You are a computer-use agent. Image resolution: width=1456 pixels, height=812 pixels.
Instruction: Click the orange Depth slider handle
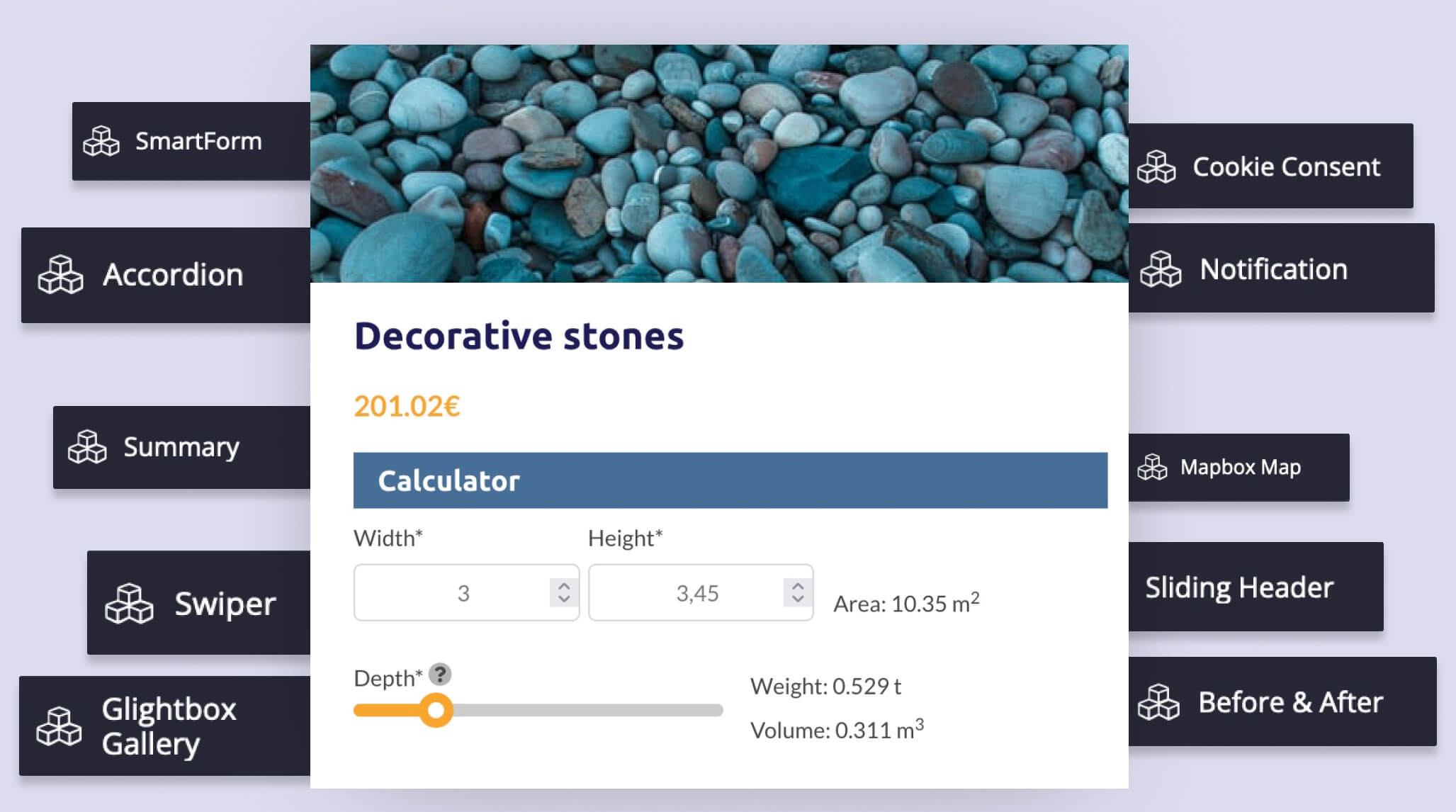(x=436, y=710)
